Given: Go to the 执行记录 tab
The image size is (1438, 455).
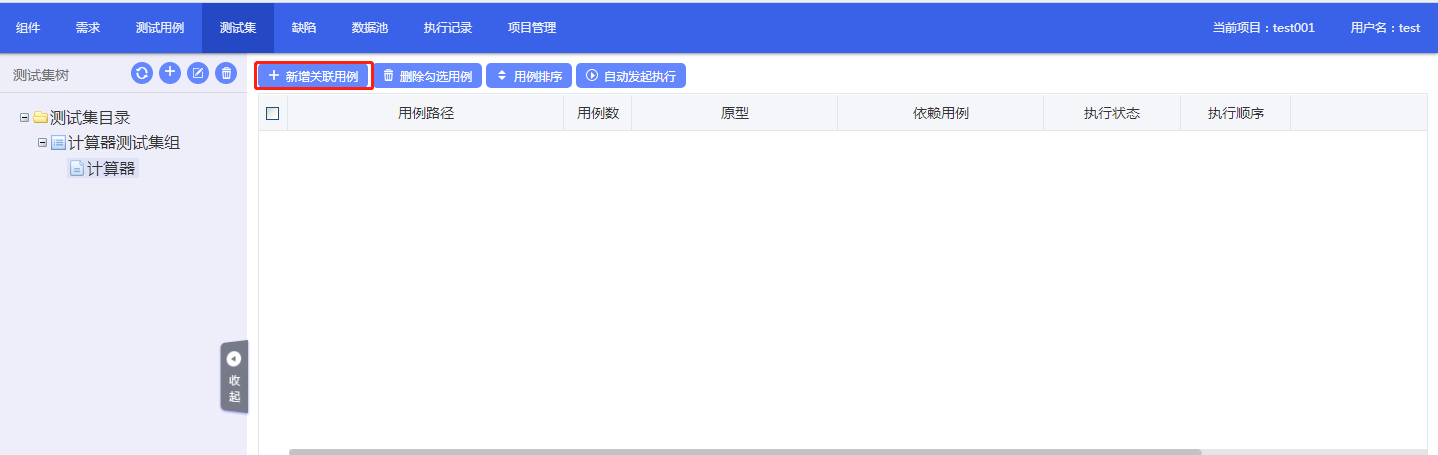Looking at the screenshot, I should pos(447,28).
